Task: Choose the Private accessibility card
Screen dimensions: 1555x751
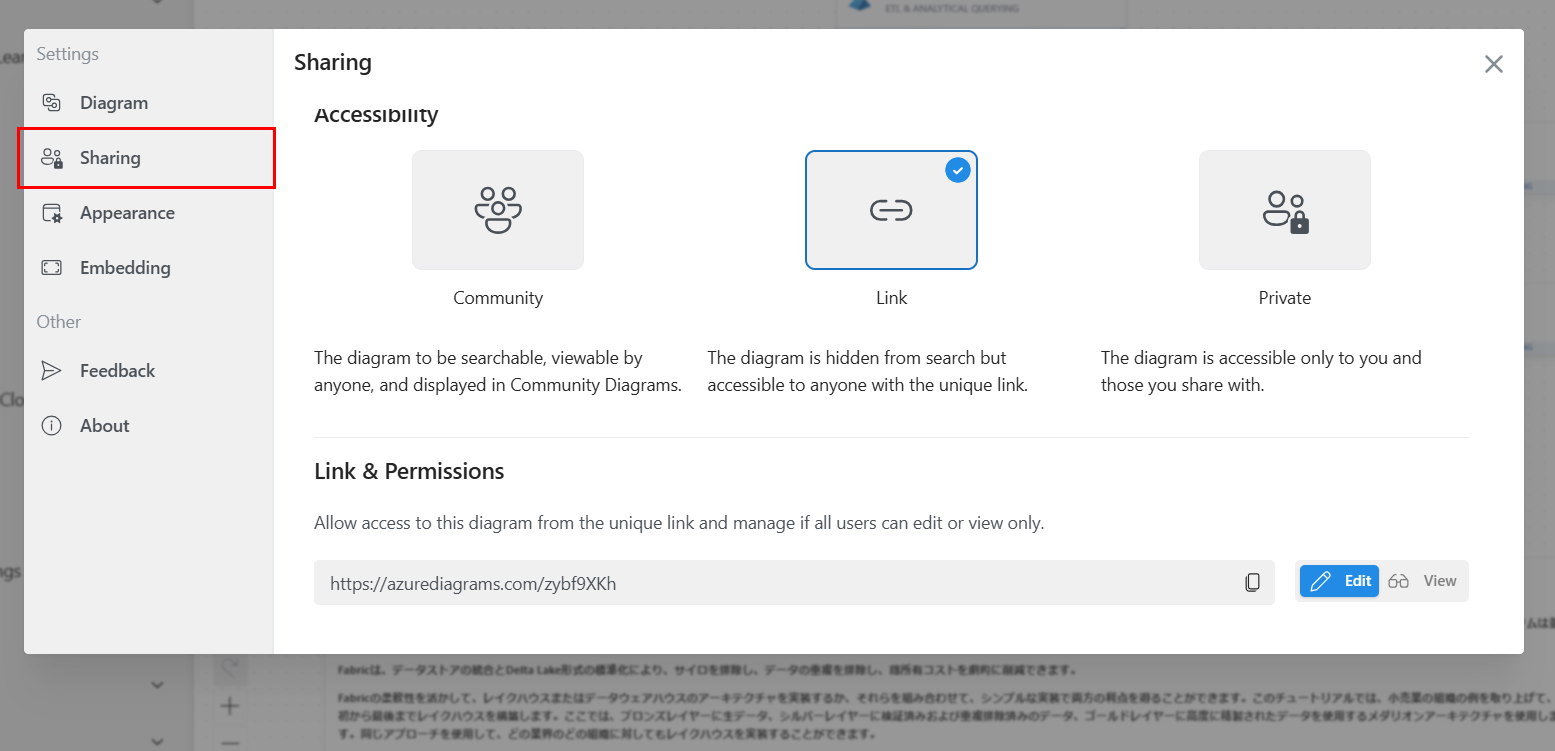Action: [1284, 210]
